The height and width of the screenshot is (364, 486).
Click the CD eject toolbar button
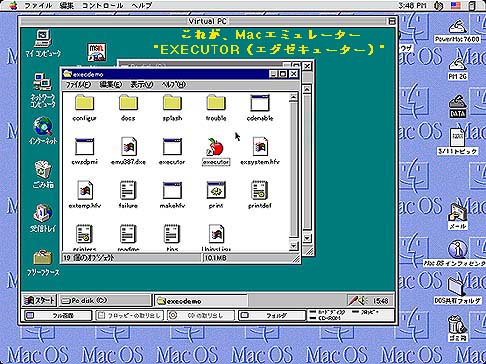pos(201,315)
